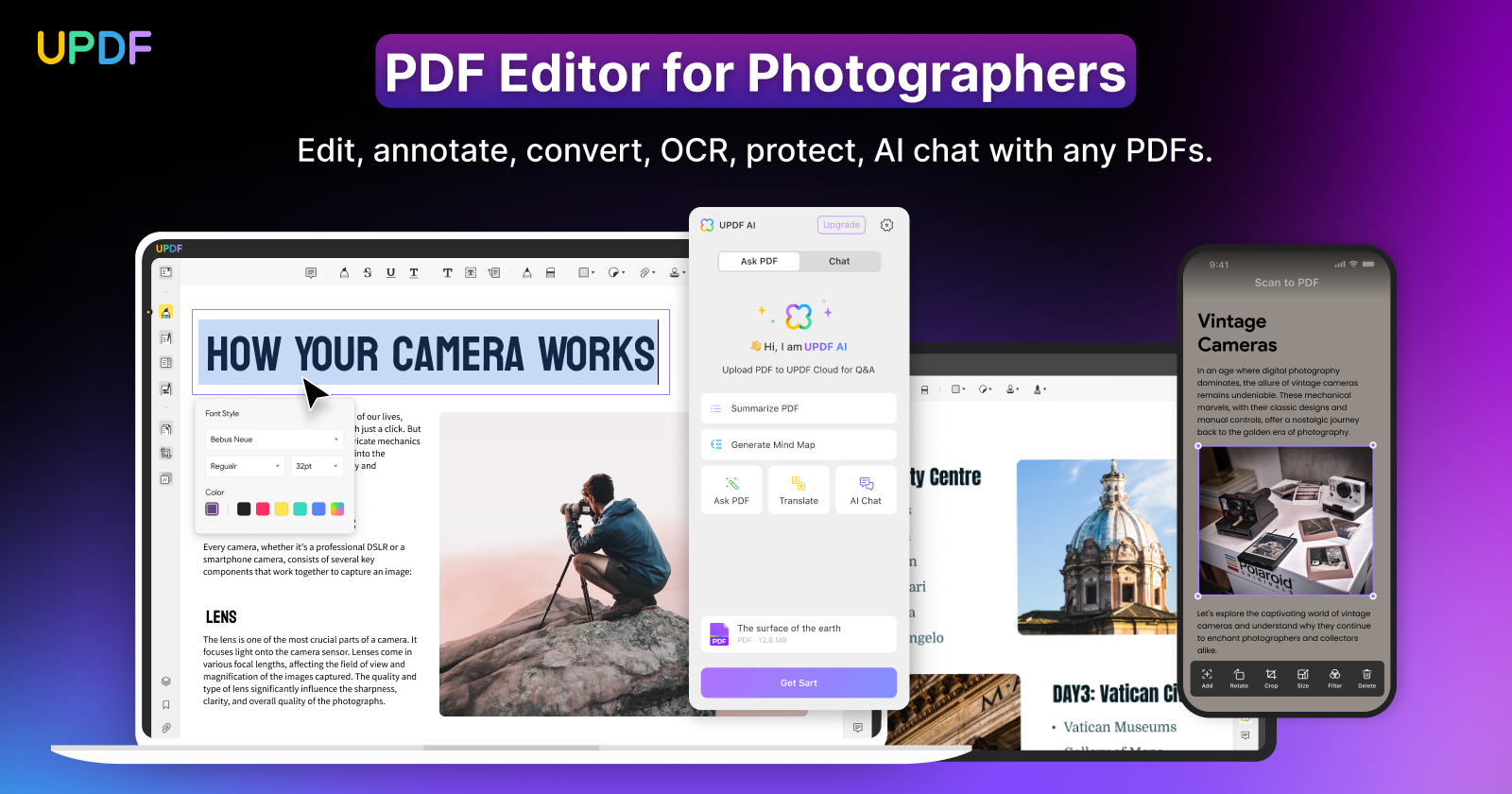This screenshot has height=794, width=1512.
Task: Switch to the Chat tab
Action: tap(839, 261)
